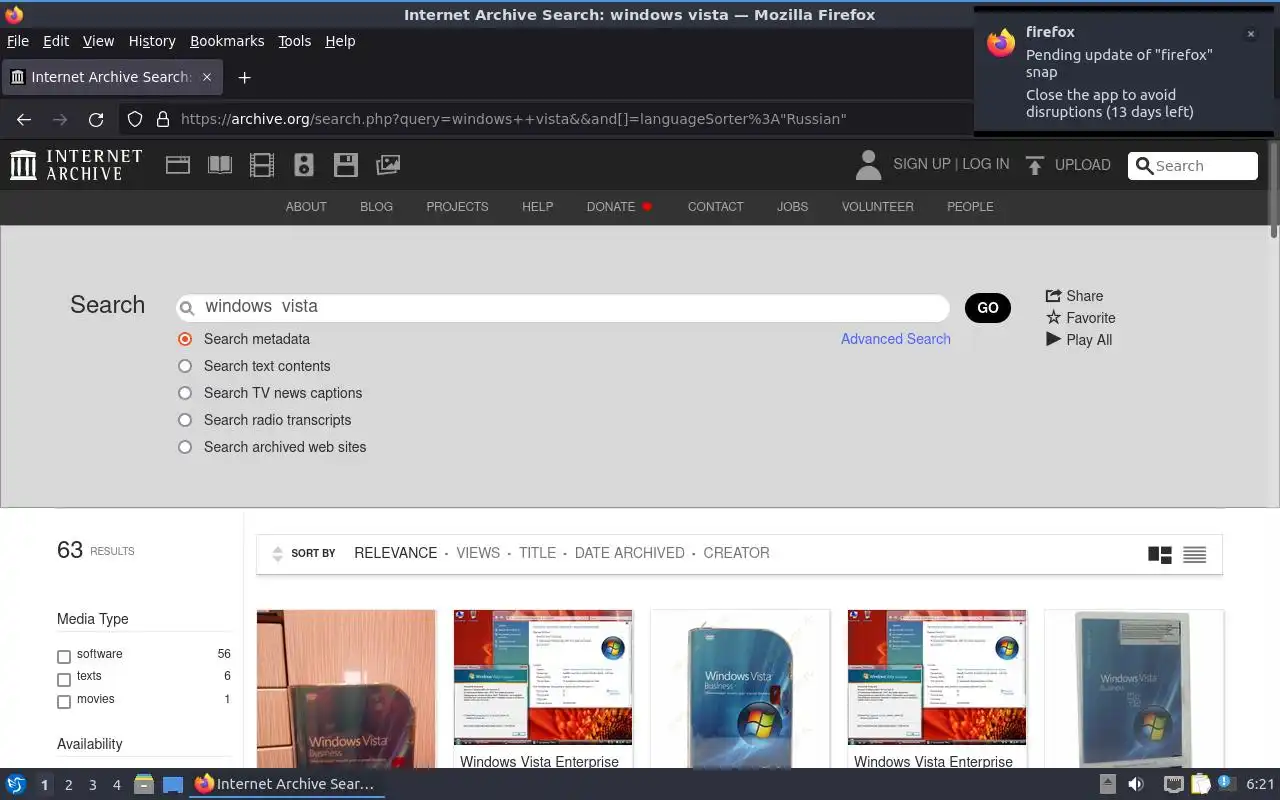Sort results by DATE ARCHIVED

click(x=630, y=553)
